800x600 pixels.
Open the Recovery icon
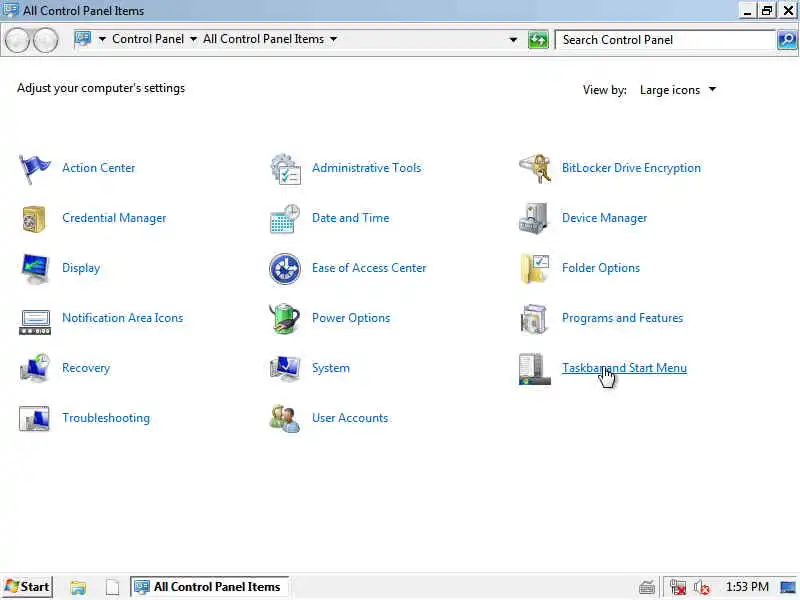(x=35, y=368)
